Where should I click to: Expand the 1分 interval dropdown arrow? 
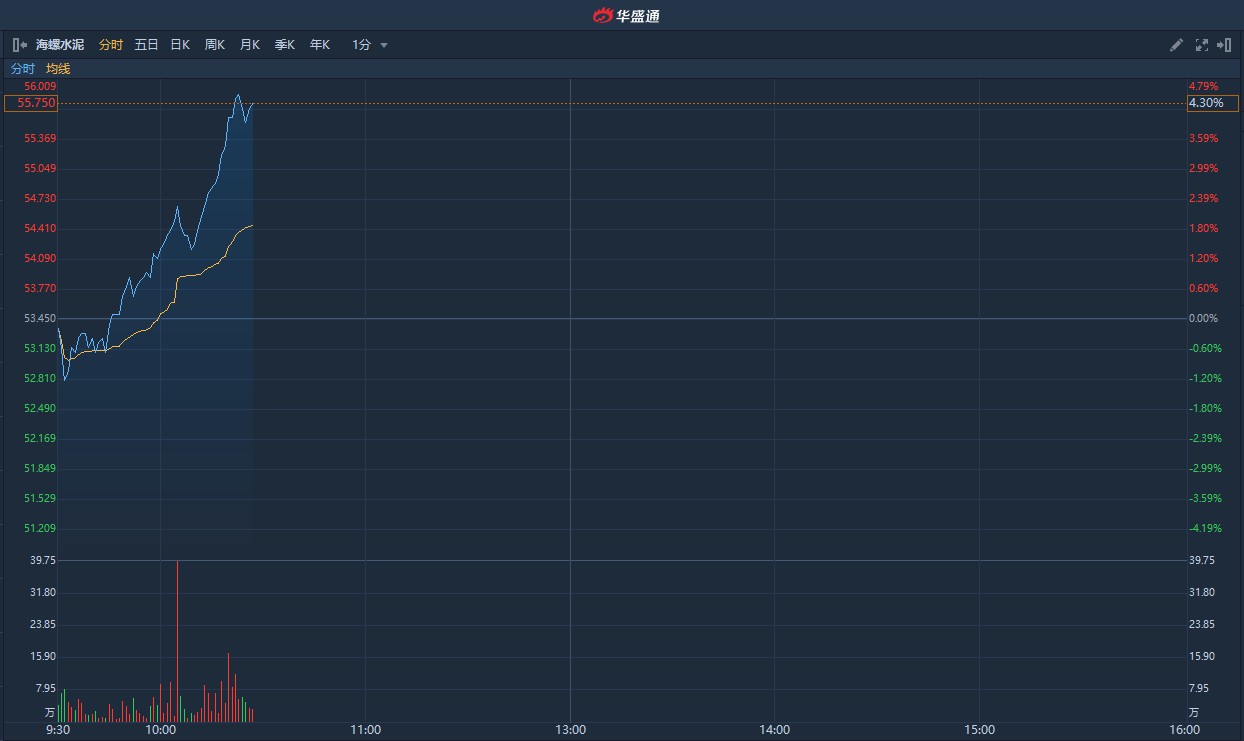(x=384, y=45)
